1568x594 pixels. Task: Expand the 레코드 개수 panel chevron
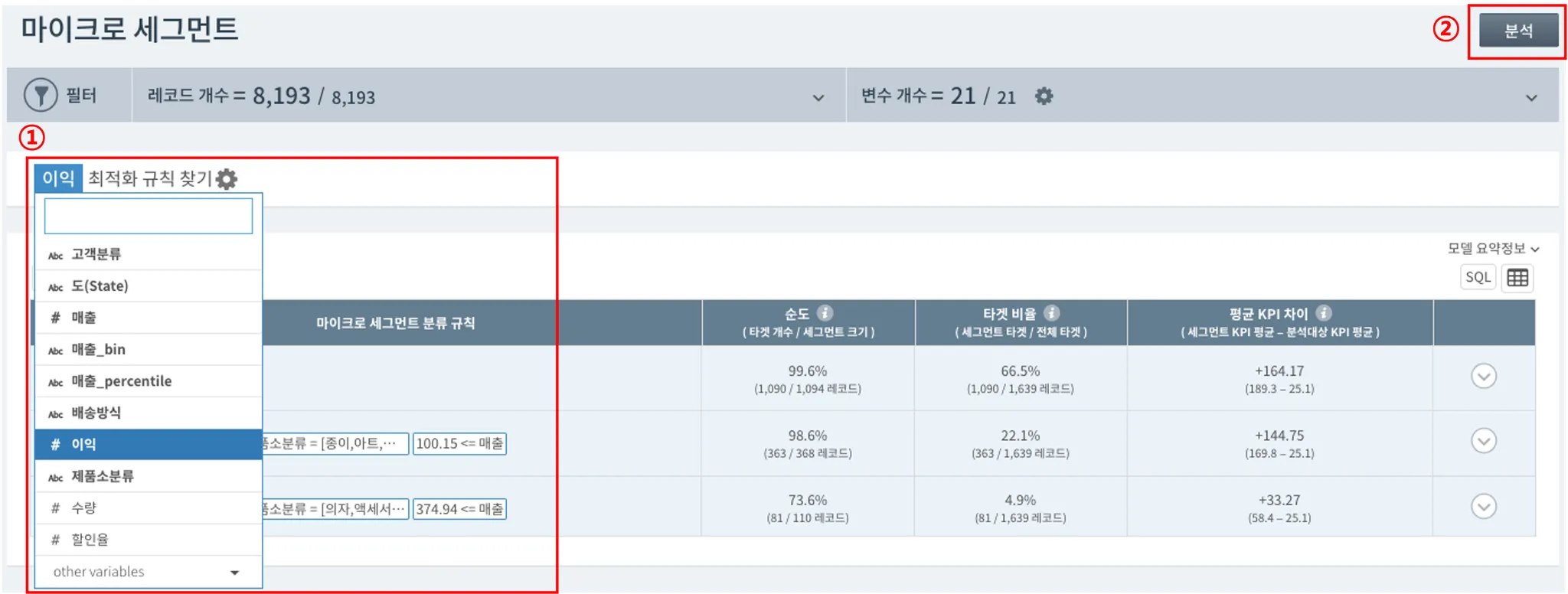pos(818,97)
